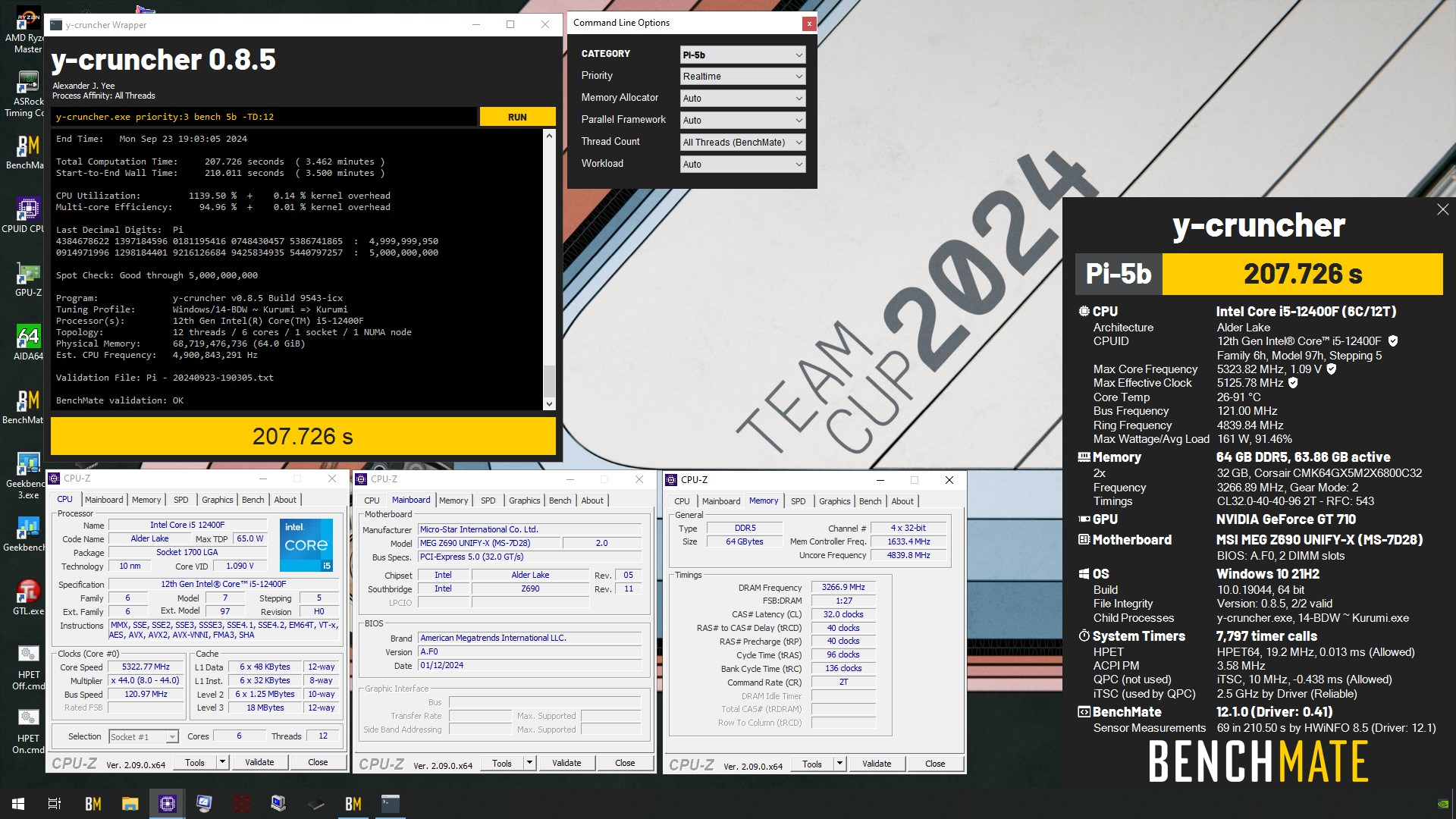Expand Tools arrow in CPU-Z Memory window

click(x=839, y=764)
